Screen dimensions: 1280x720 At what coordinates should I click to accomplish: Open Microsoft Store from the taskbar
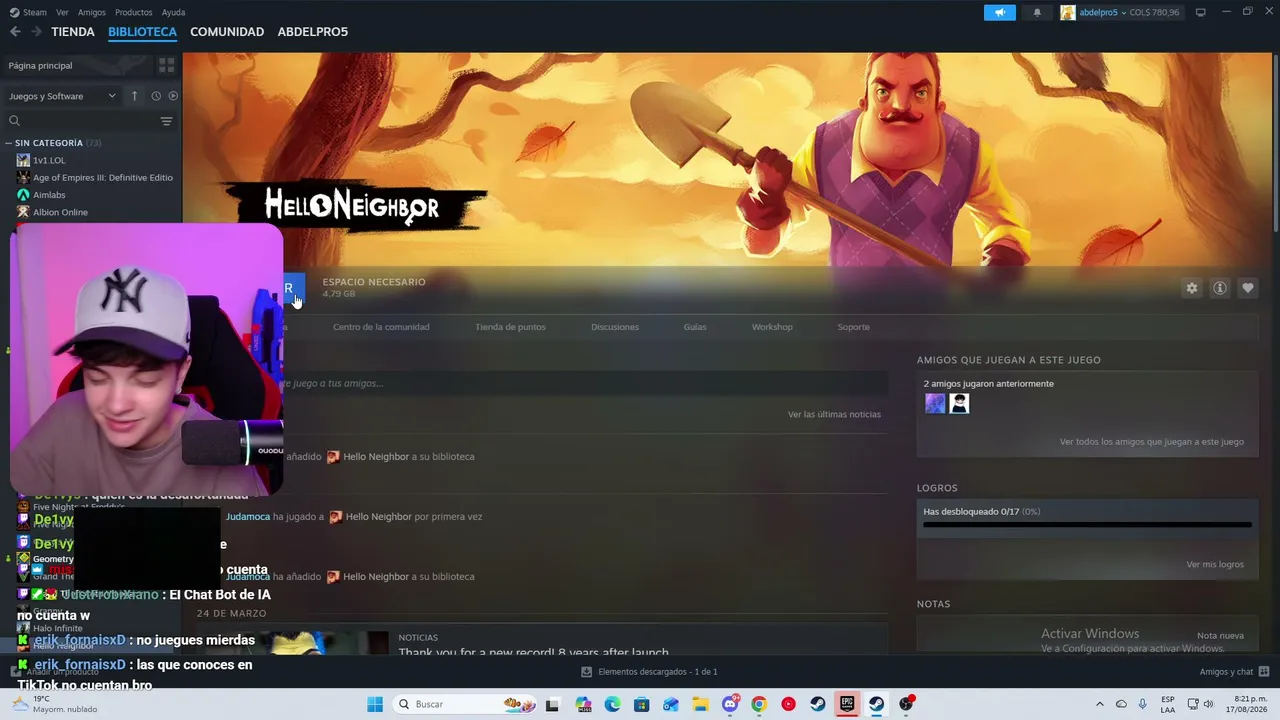click(642, 704)
